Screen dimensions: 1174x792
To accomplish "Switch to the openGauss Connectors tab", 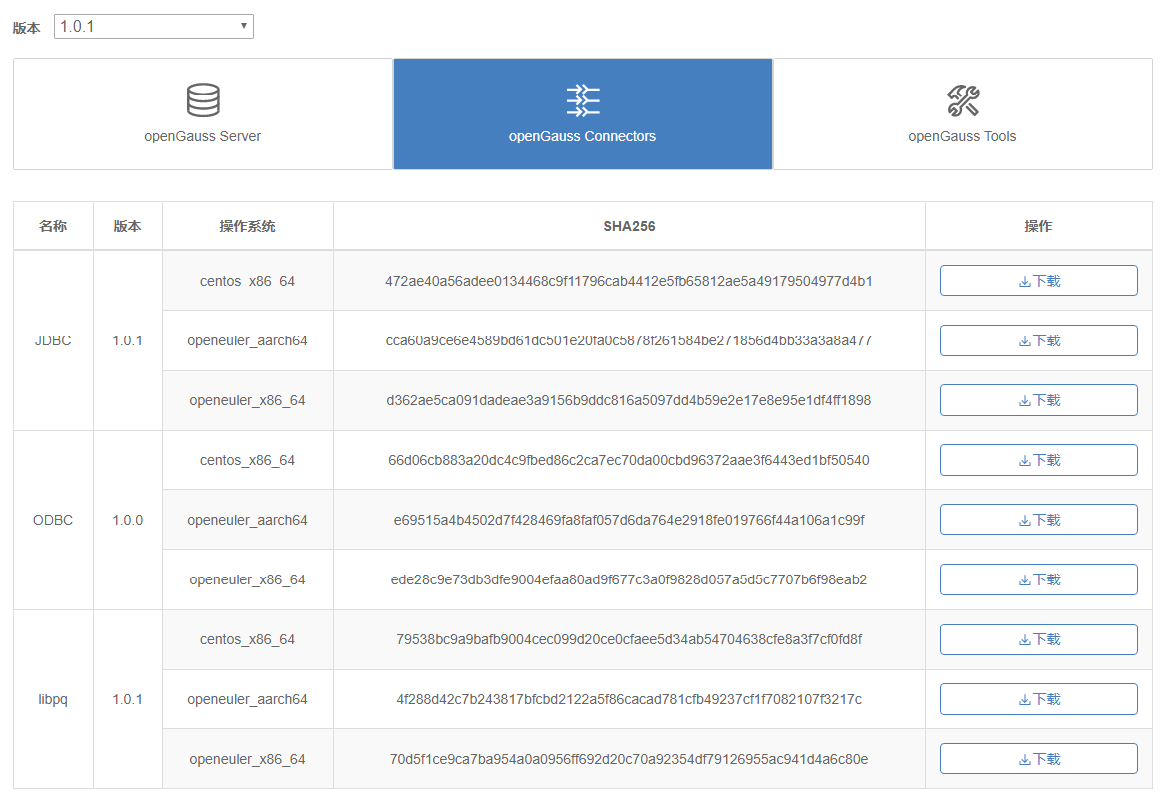I will pos(583,114).
